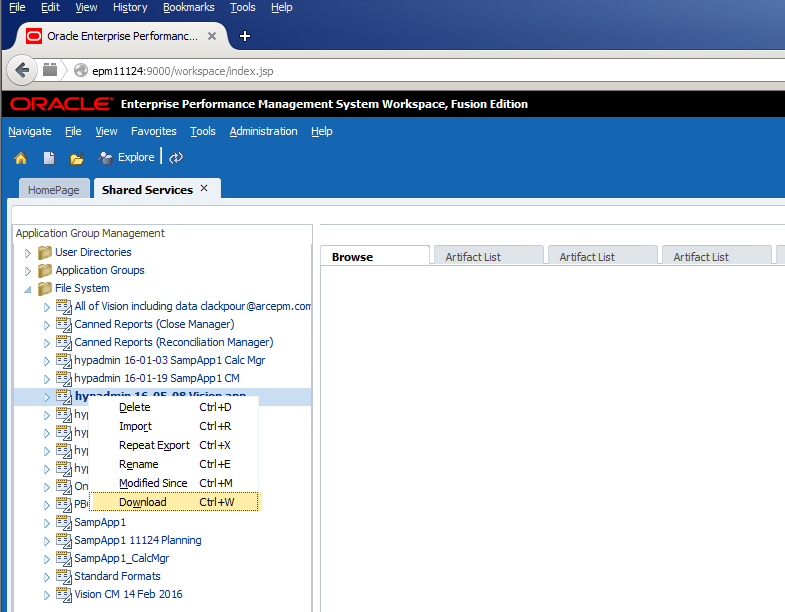Viewport: 785px width, 612px height.
Task: Click the New Document icon
Action: (x=49, y=158)
